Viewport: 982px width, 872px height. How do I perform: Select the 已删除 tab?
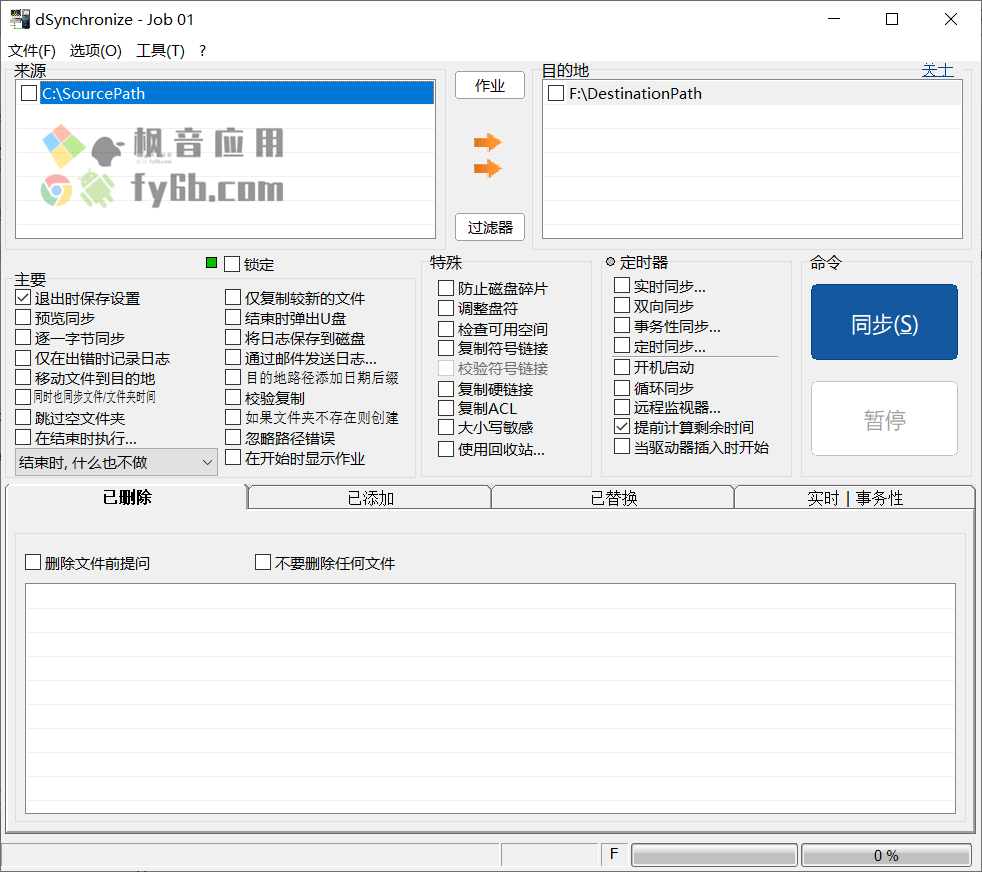127,497
